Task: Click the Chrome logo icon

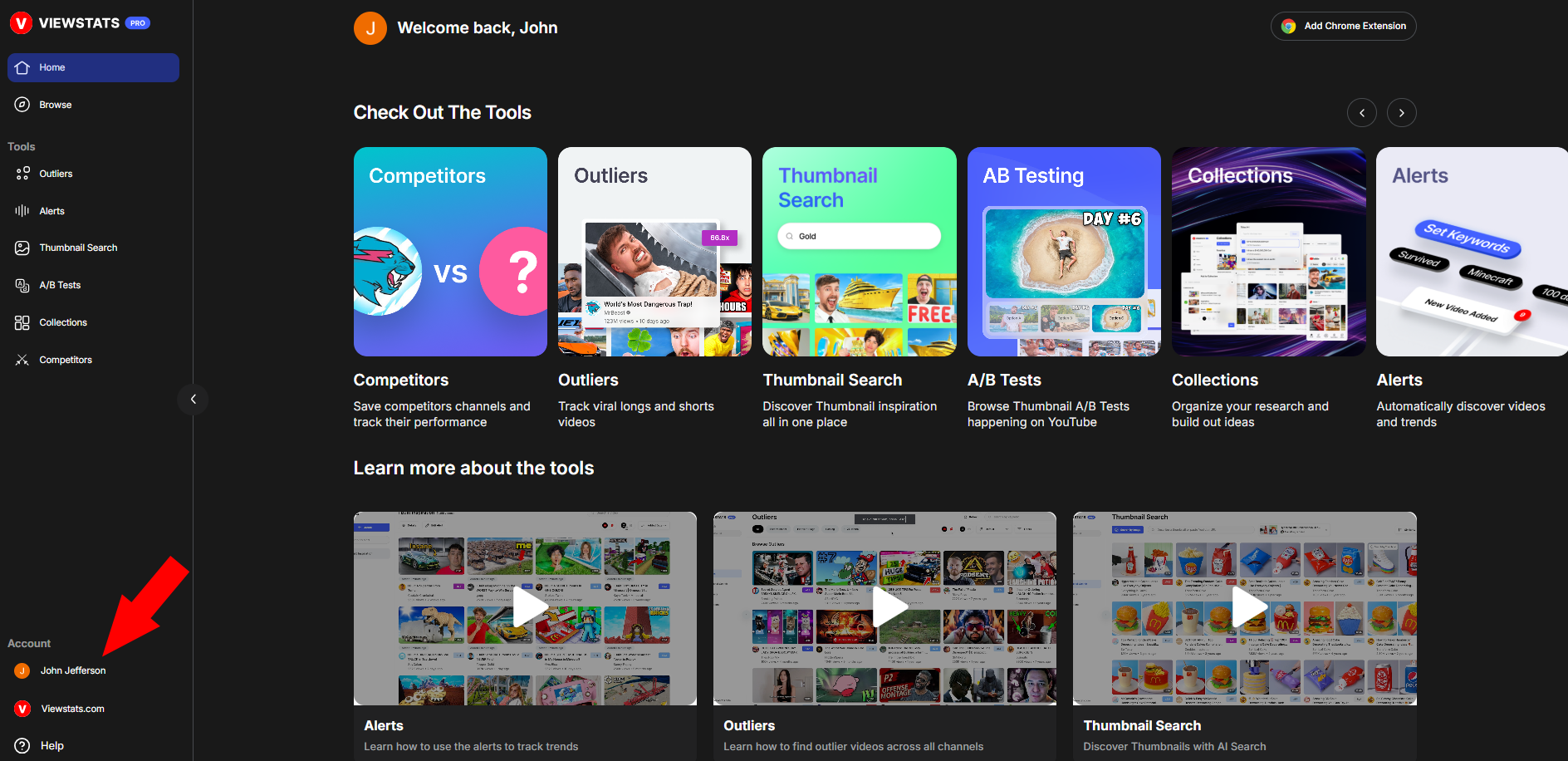Action: point(1288,27)
